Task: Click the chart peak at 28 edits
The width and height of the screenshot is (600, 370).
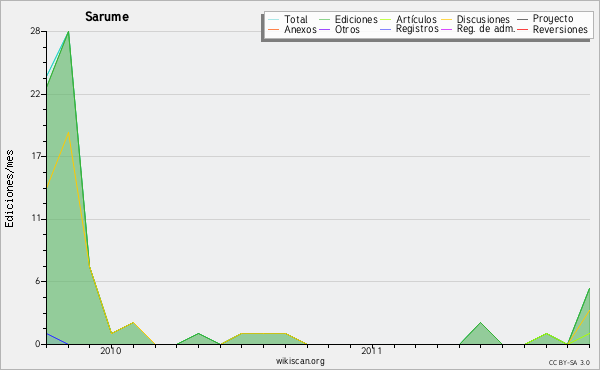Action: pyautogui.click(x=68, y=31)
